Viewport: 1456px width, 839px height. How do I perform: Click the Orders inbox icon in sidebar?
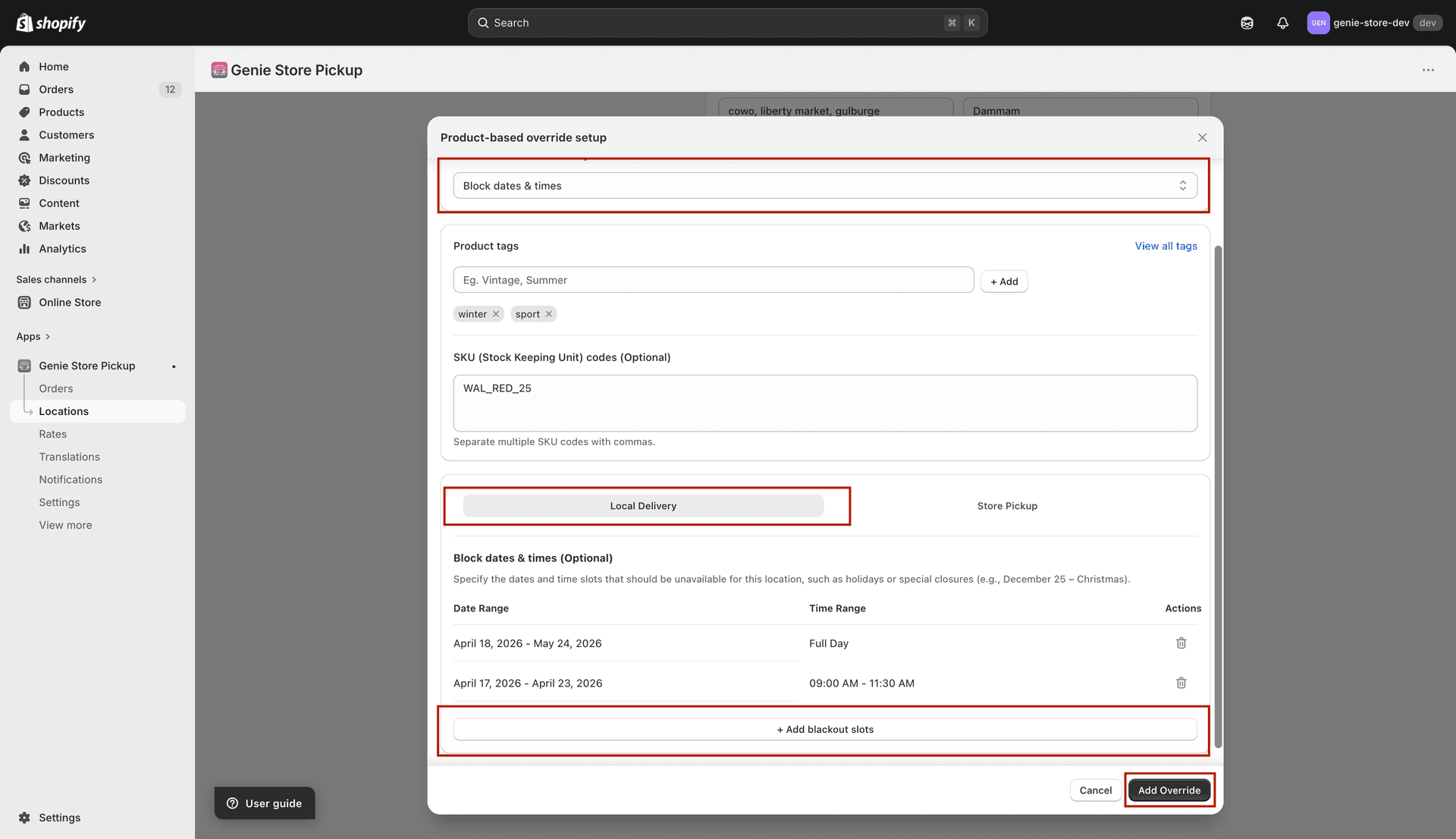pyautogui.click(x=24, y=90)
